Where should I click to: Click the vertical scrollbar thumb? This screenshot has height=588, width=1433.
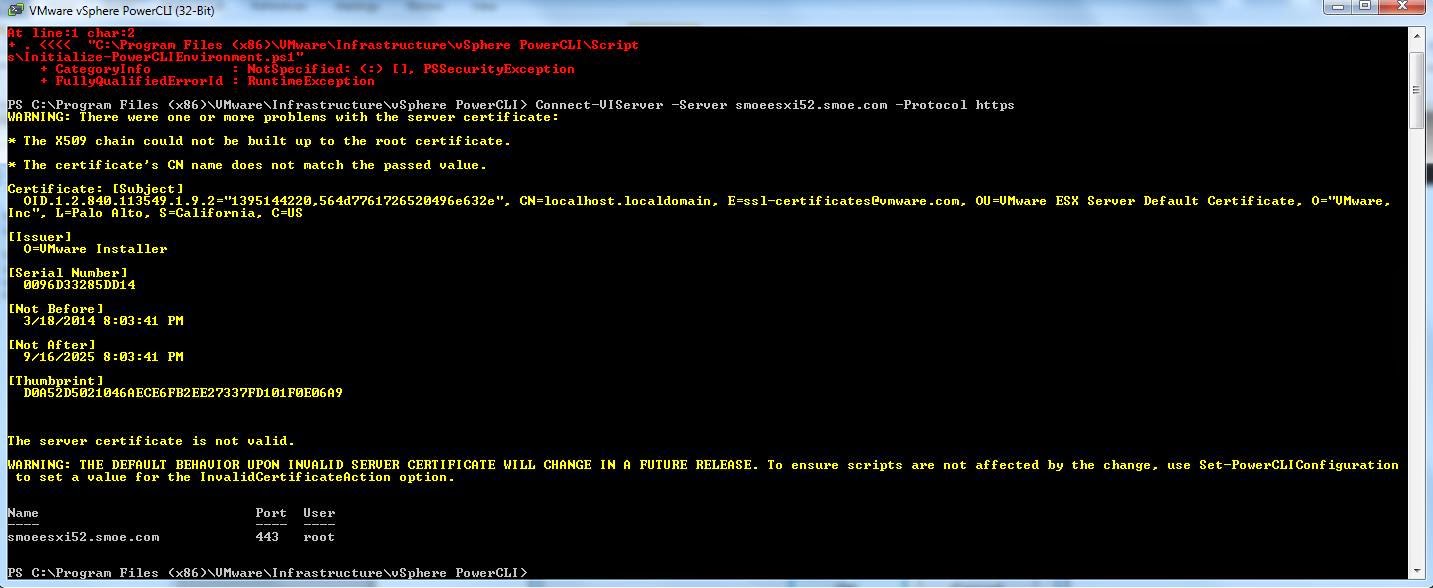click(1417, 90)
